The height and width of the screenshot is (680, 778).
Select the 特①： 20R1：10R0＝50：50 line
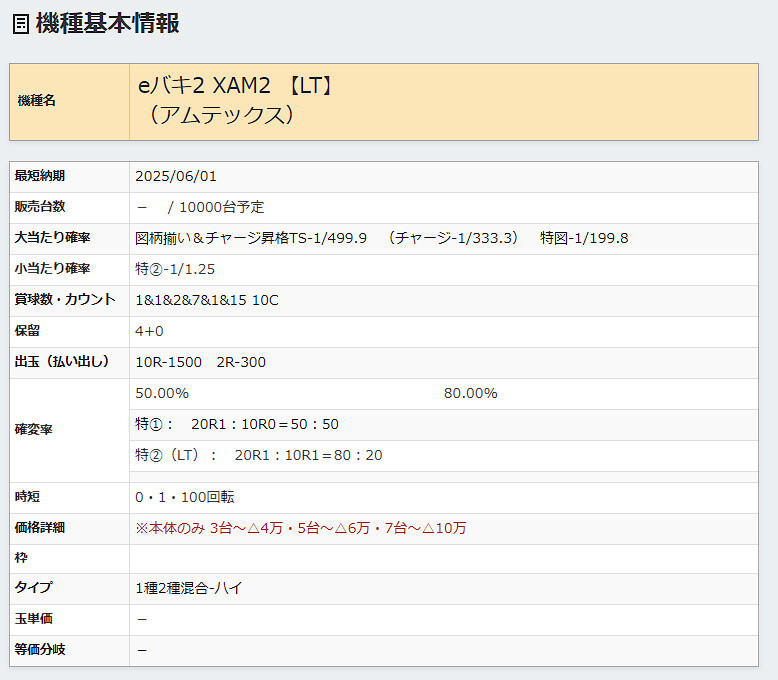(237, 424)
